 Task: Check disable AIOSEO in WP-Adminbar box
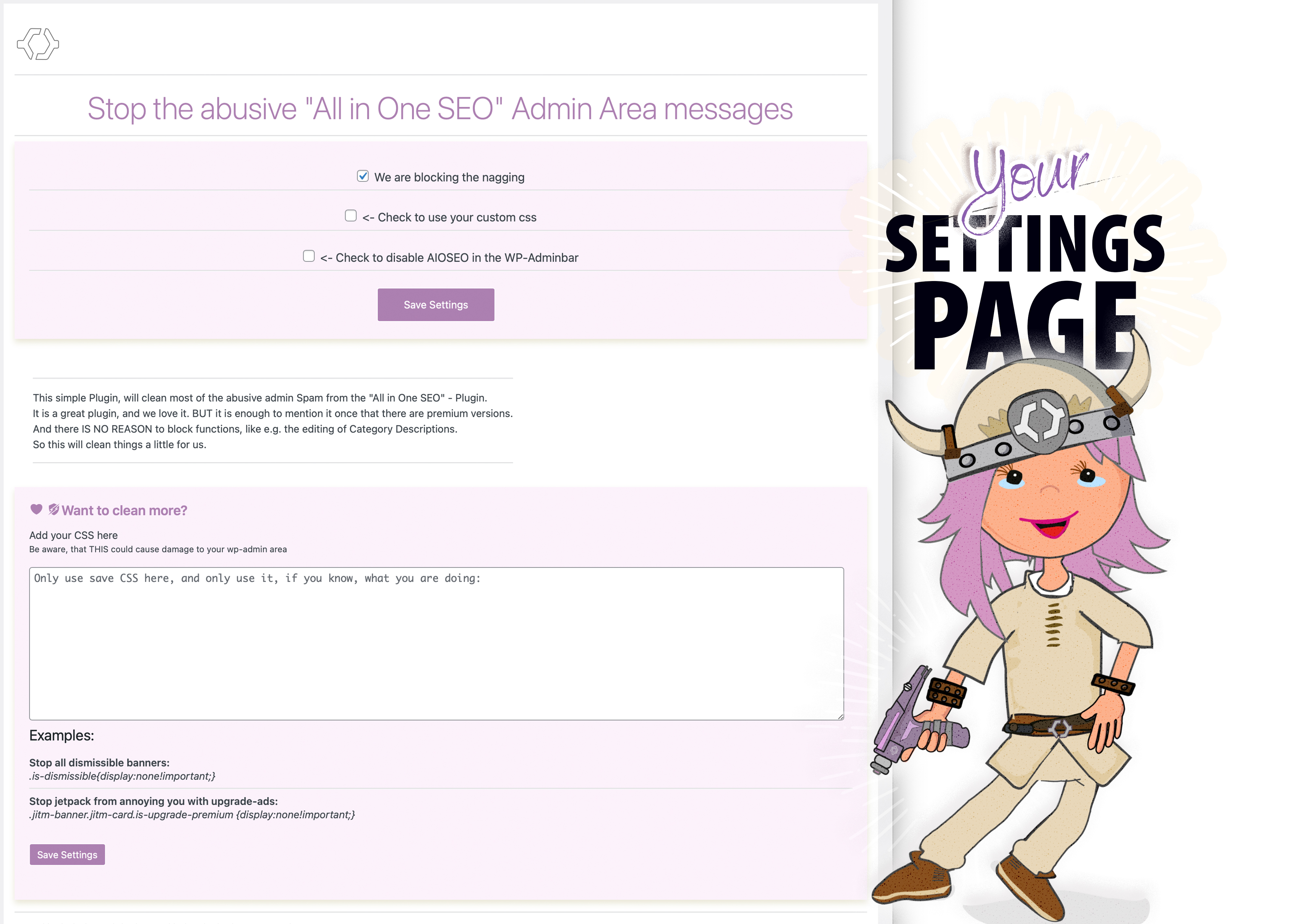(309, 256)
